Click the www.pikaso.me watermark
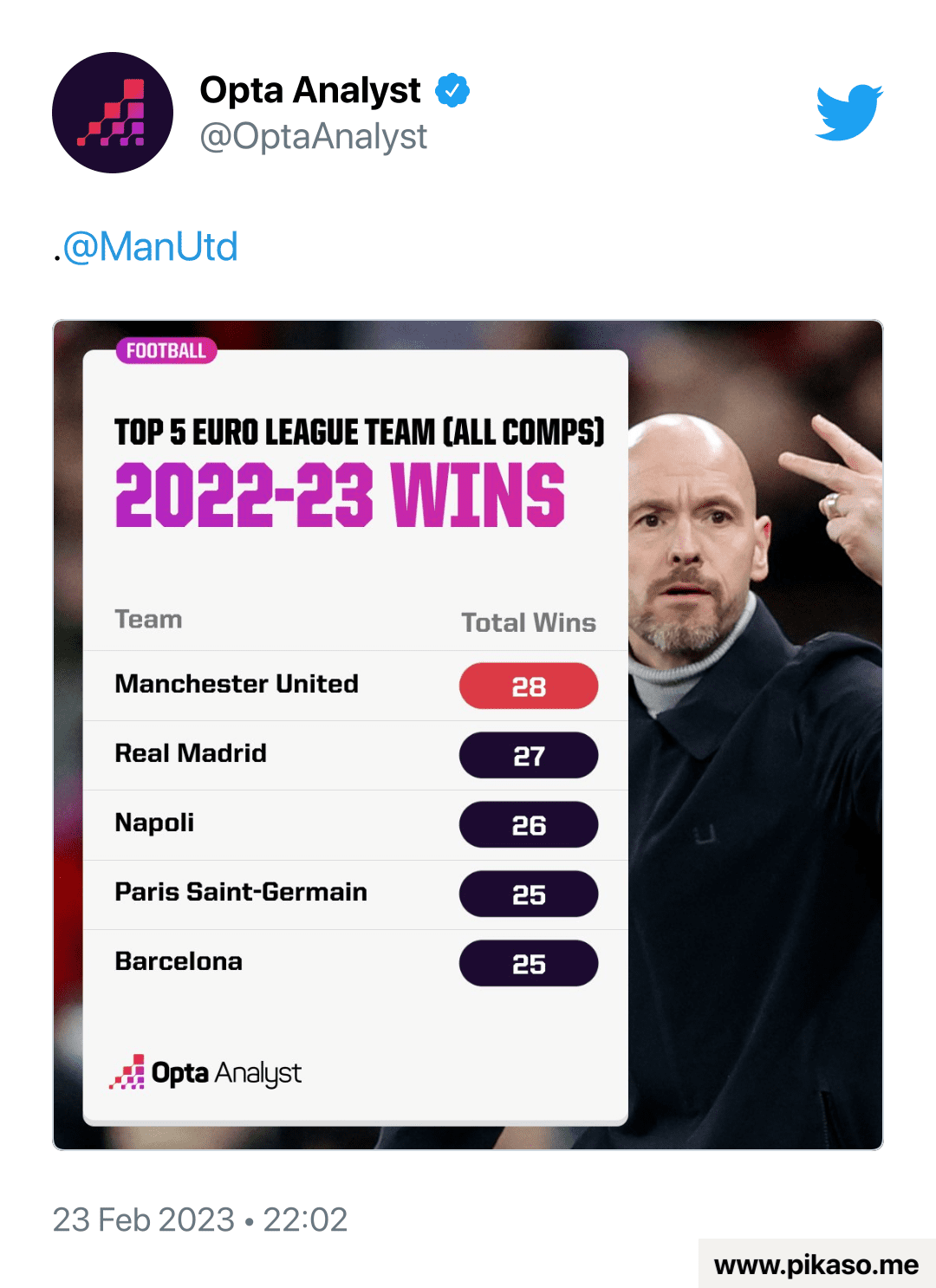This screenshot has width=936, height=1288. pyautogui.click(x=816, y=1265)
